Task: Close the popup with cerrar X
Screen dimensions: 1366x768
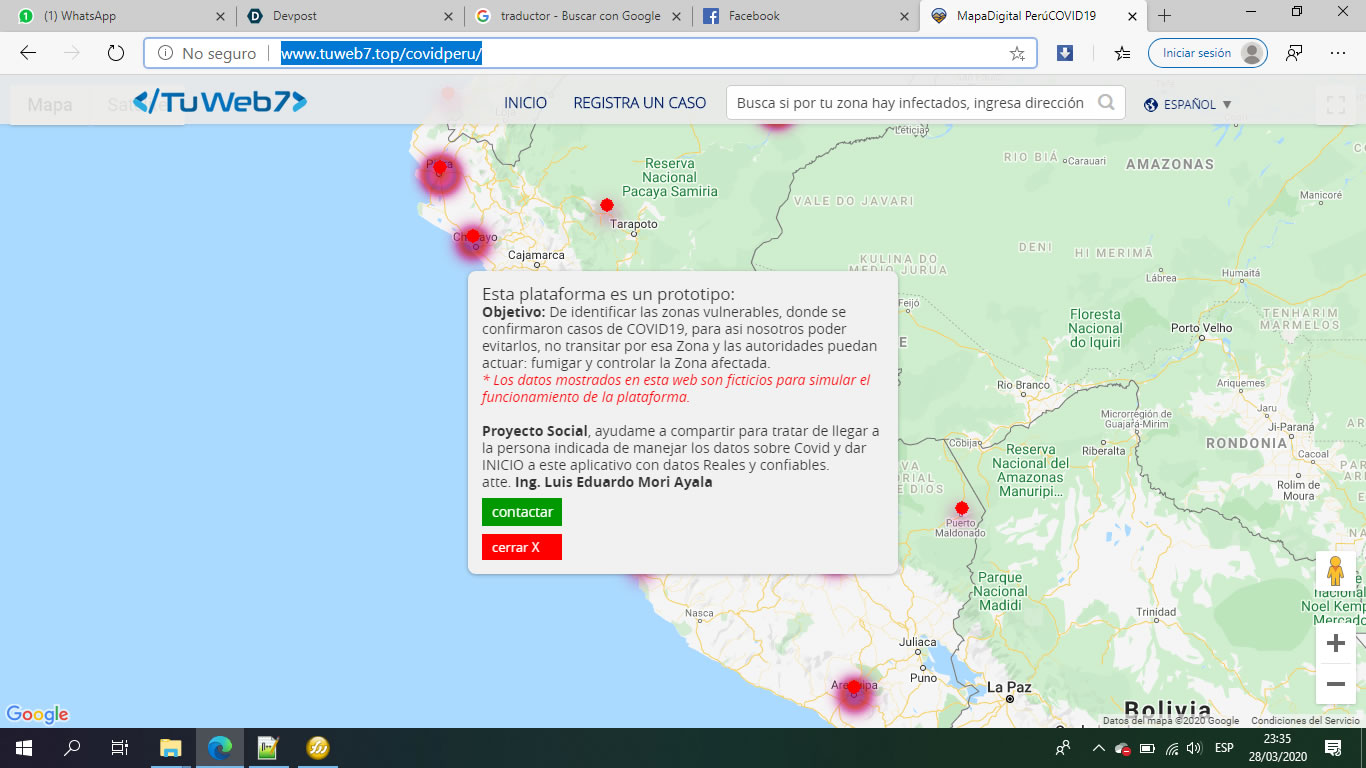Action: tap(522, 547)
